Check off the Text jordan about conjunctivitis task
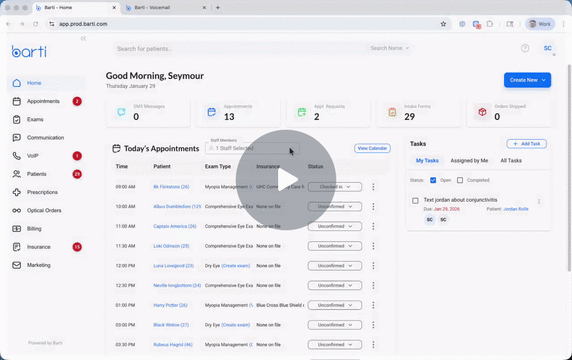This screenshot has width=572, height=360. pos(415,201)
